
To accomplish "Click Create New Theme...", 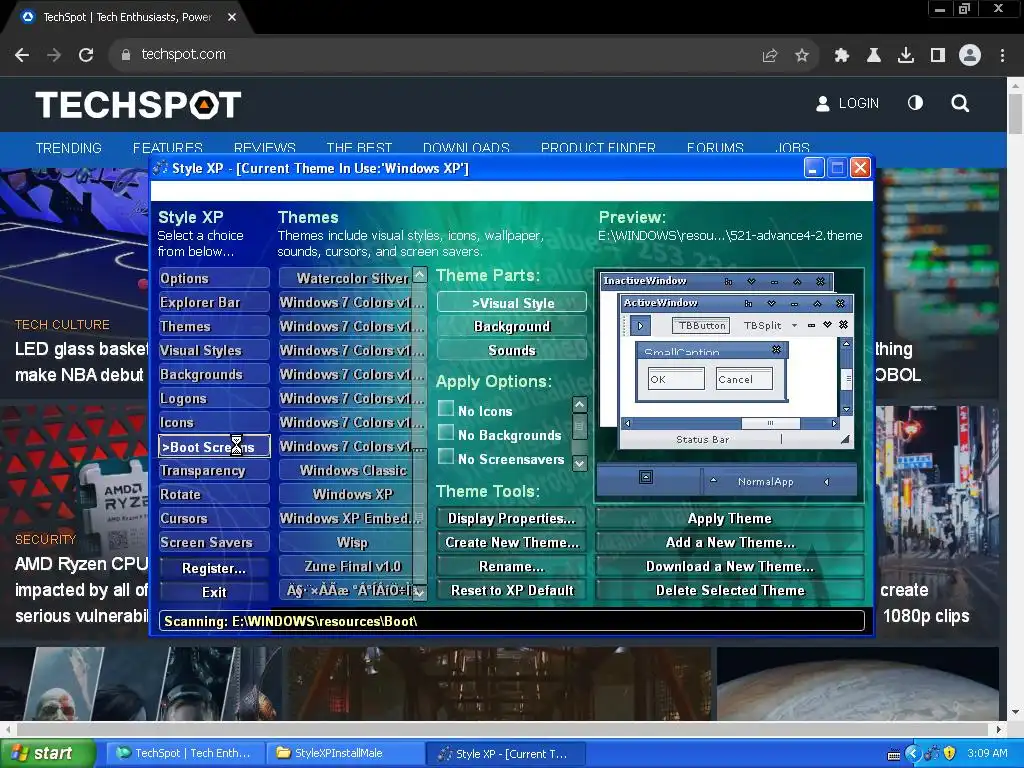I will point(512,543).
